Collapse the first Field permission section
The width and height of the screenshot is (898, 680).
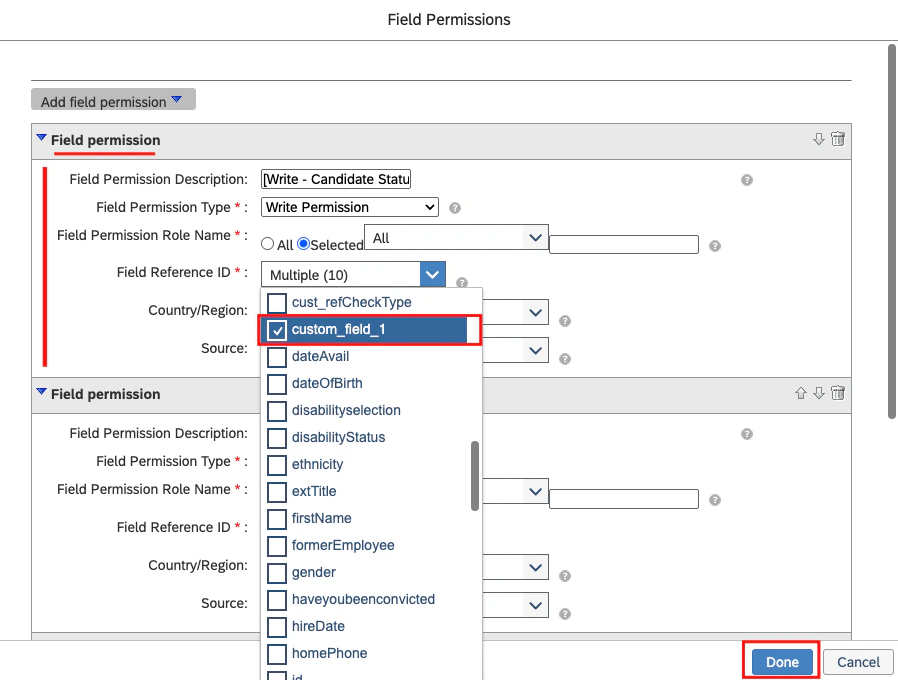[40, 139]
